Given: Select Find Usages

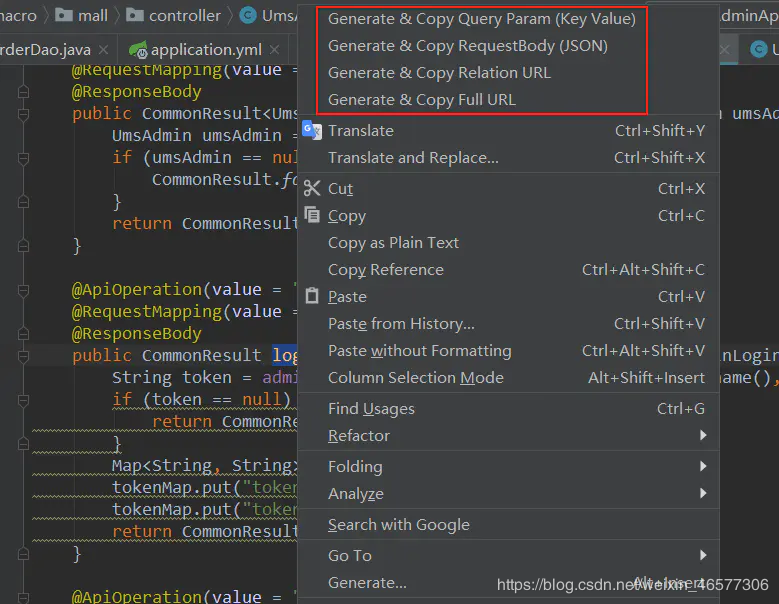Looking at the screenshot, I should click(509, 408).
